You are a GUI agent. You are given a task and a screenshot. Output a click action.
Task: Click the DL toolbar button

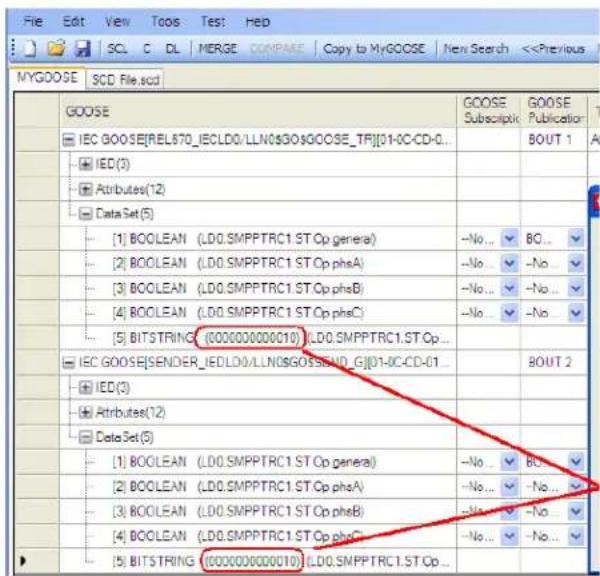(172, 49)
